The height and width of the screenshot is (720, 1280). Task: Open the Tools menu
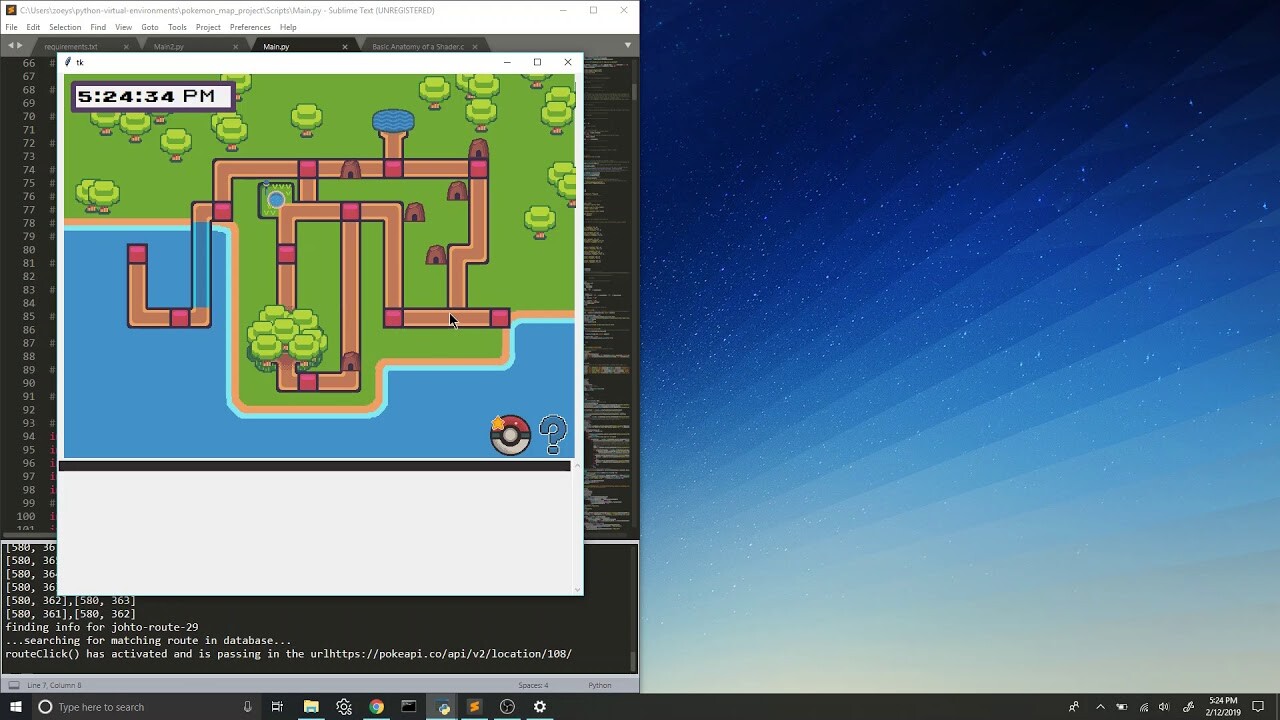click(x=177, y=27)
